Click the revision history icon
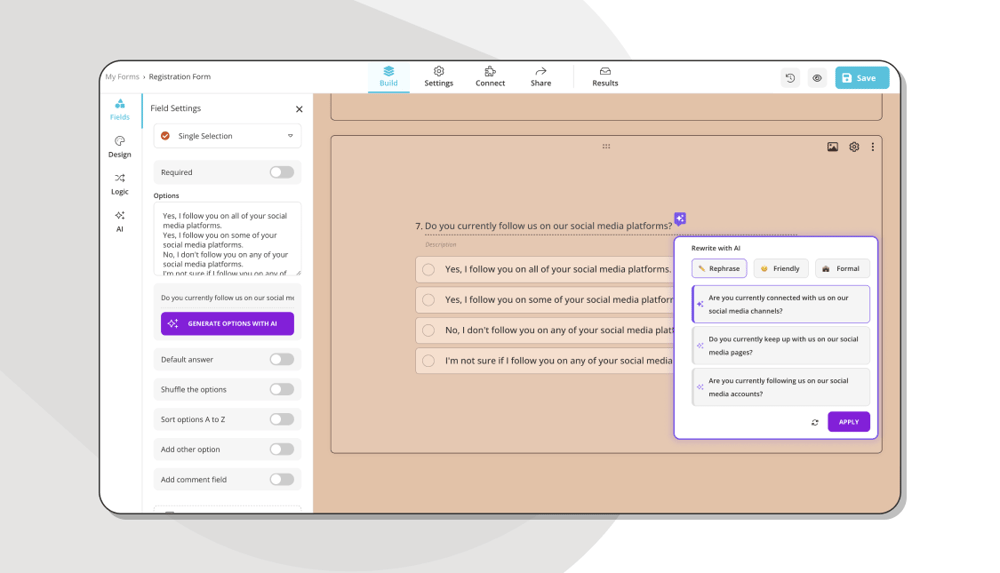1000x573 pixels. [x=790, y=78]
